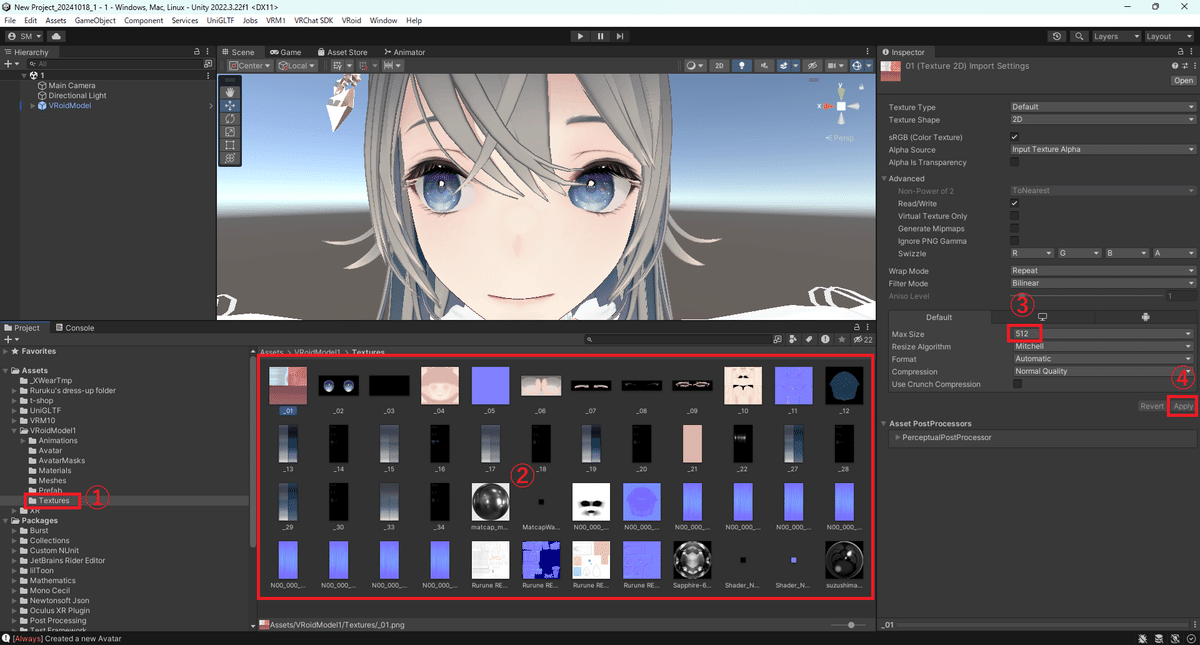Open the GameObject menu
The height and width of the screenshot is (645, 1200).
[x=95, y=20]
